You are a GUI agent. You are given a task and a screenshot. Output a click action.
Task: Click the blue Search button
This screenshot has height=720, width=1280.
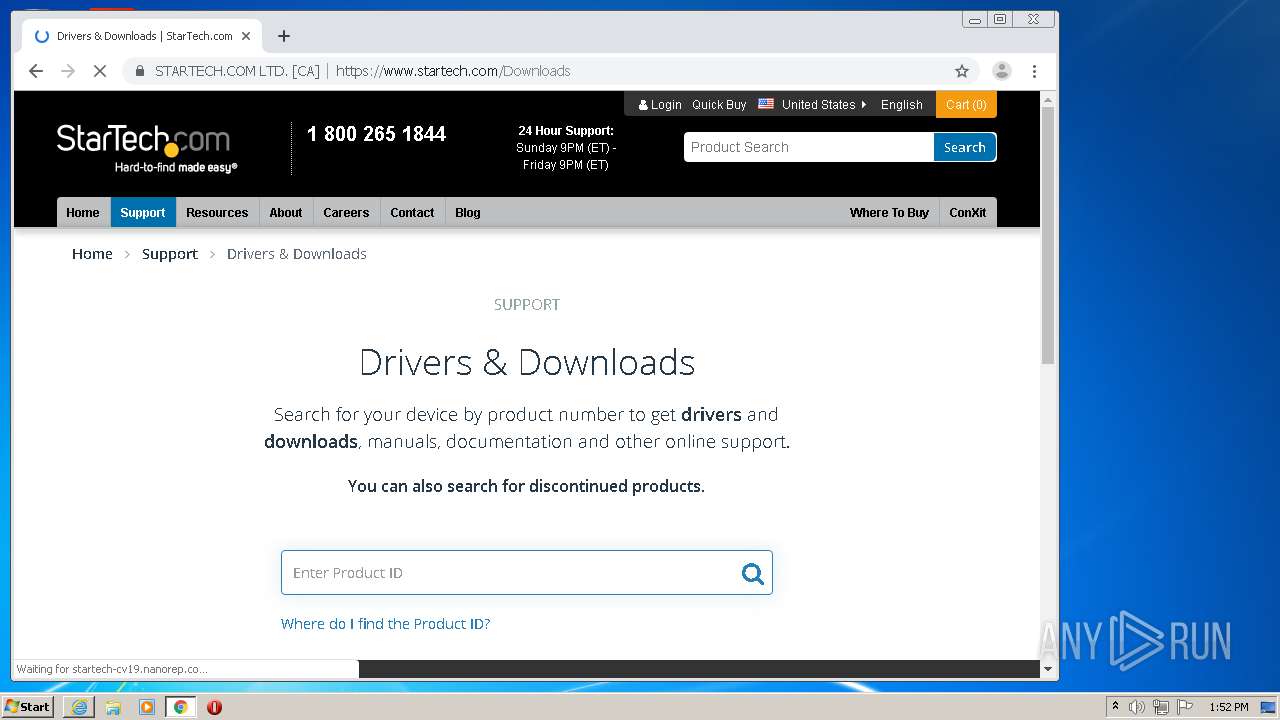(965, 147)
